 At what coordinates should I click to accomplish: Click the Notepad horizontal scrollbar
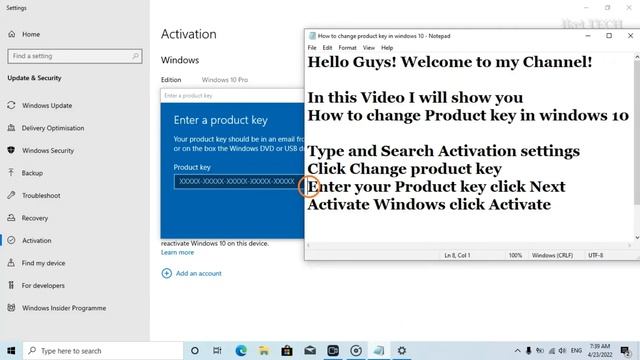pos(469,245)
